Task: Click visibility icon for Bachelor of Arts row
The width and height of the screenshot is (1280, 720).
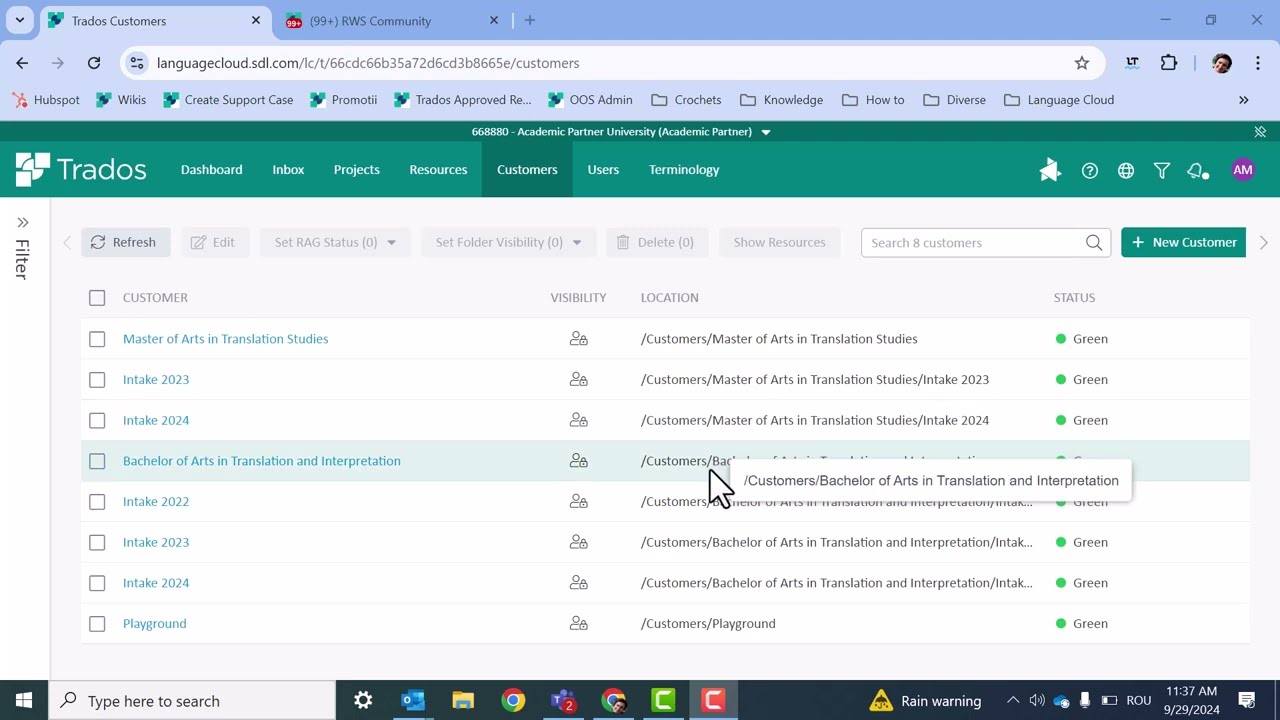Action: point(578,461)
